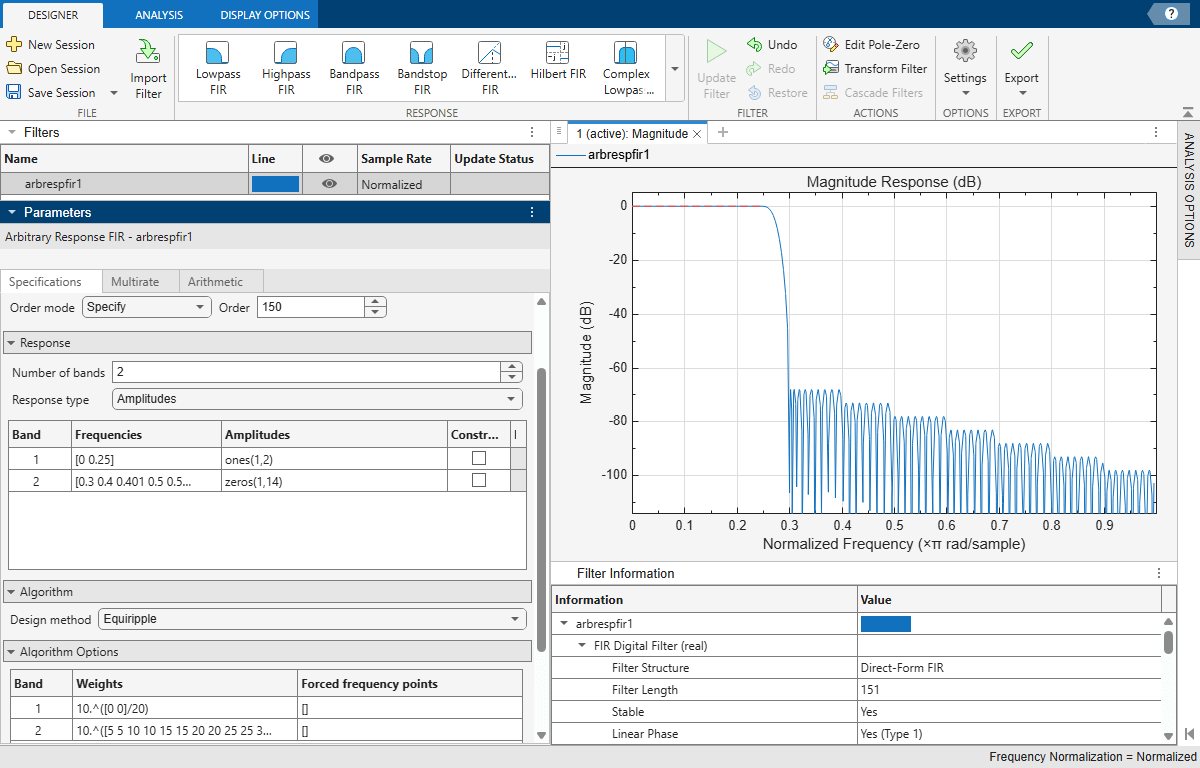The width and height of the screenshot is (1200, 768).
Task: Open Export menu
Action: point(1021,68)
